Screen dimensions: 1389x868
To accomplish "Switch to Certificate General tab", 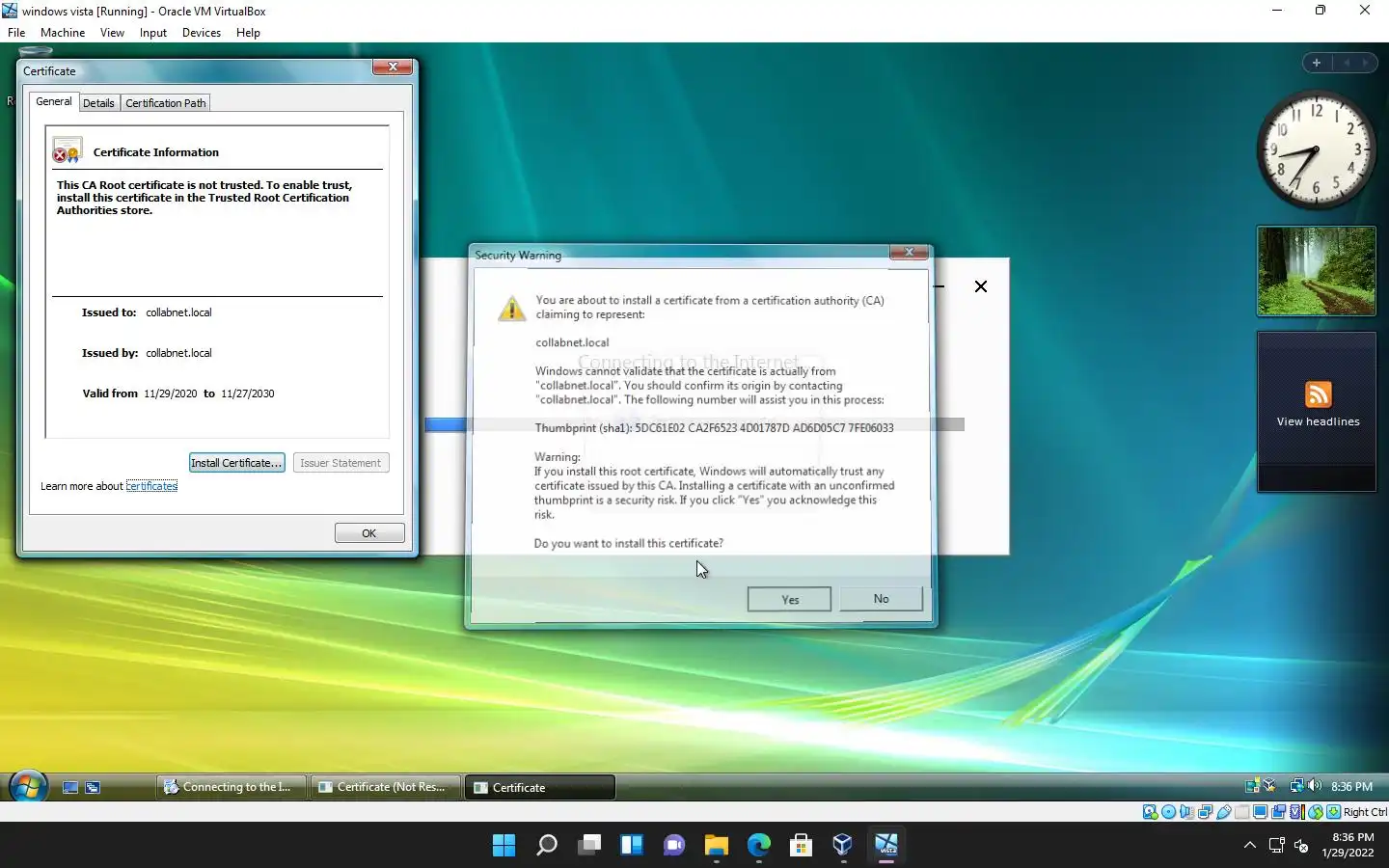I will point(54,101).
